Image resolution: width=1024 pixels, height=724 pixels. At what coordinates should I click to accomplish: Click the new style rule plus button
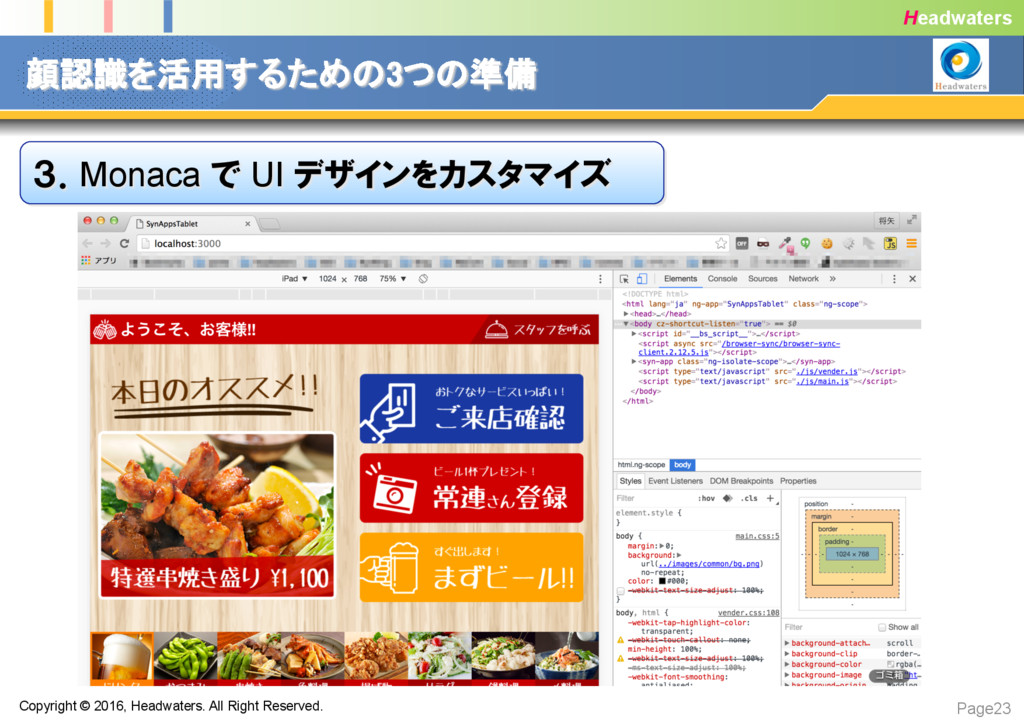pyautogui.click(x=771, y=498)
